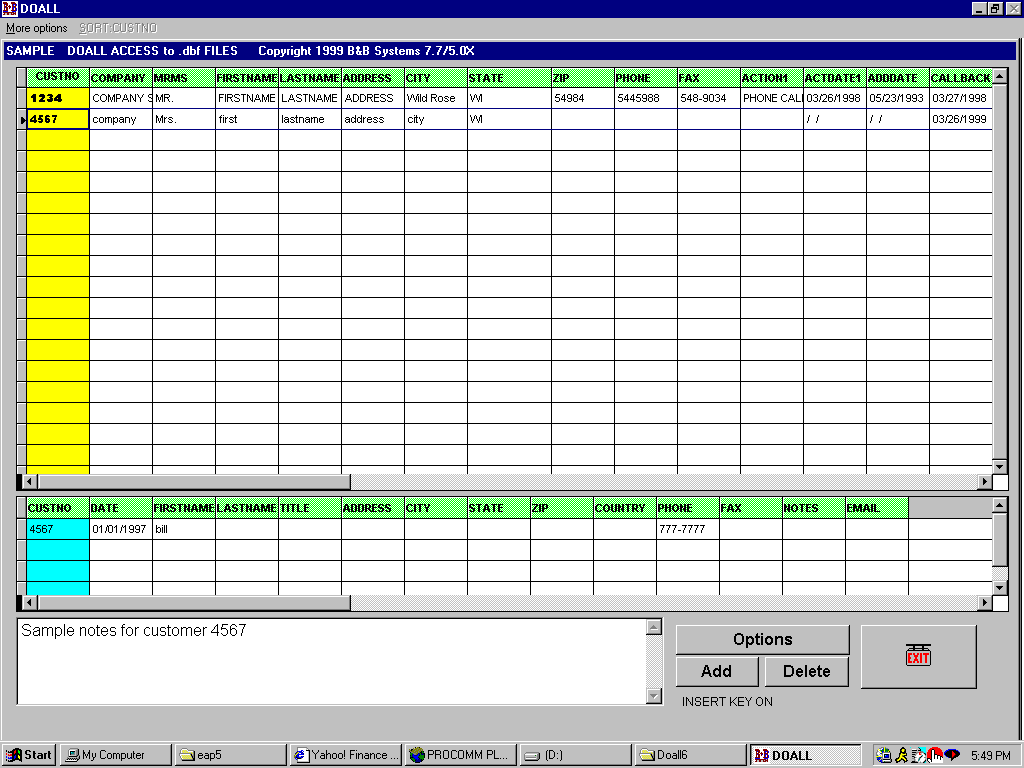Click the right arrow of the top grid's horizontal scrollbar

point(985,482)
